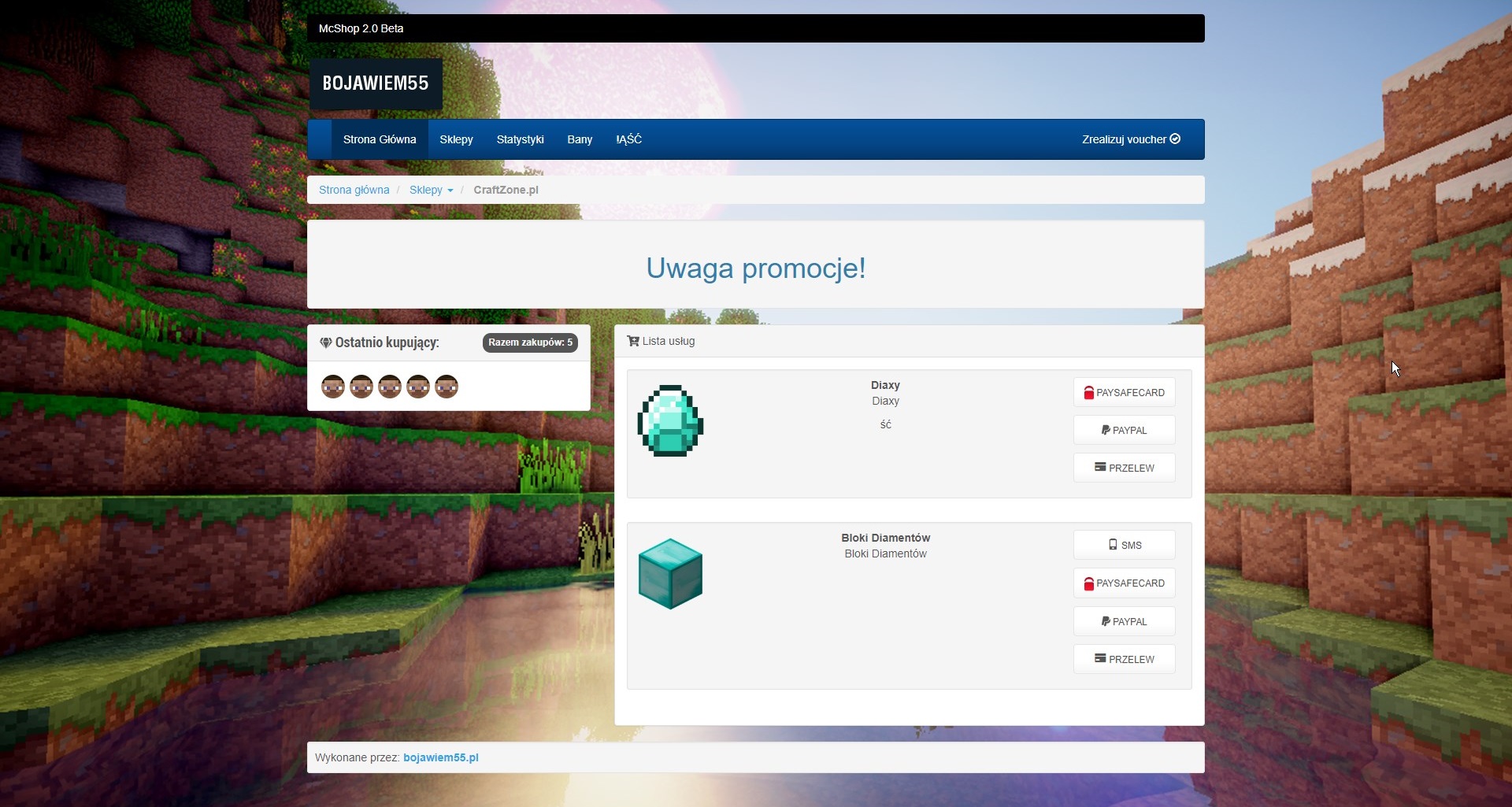Open the Sklepy navigation menu item

456,139
